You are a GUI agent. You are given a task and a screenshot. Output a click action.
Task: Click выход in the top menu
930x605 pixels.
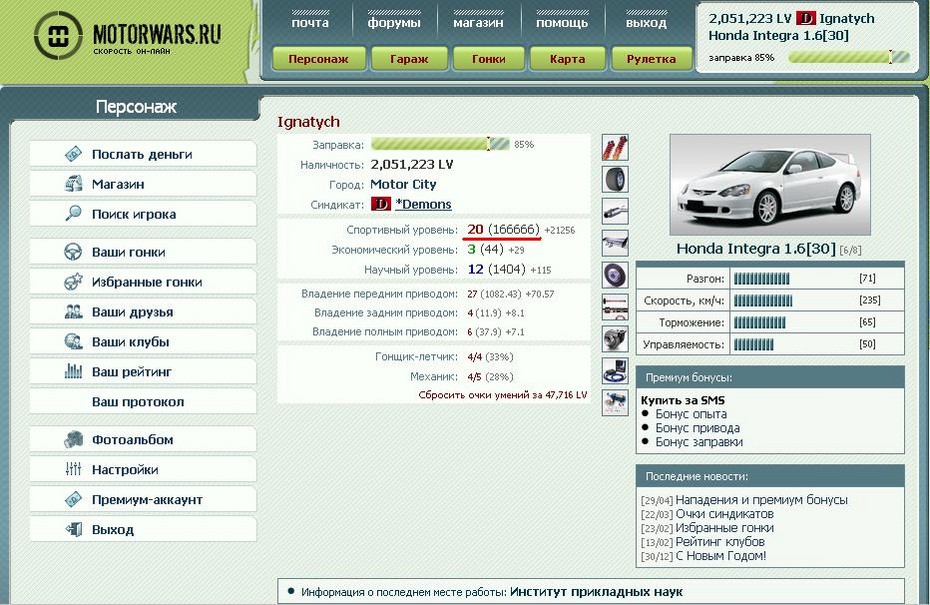pos(646,23)
